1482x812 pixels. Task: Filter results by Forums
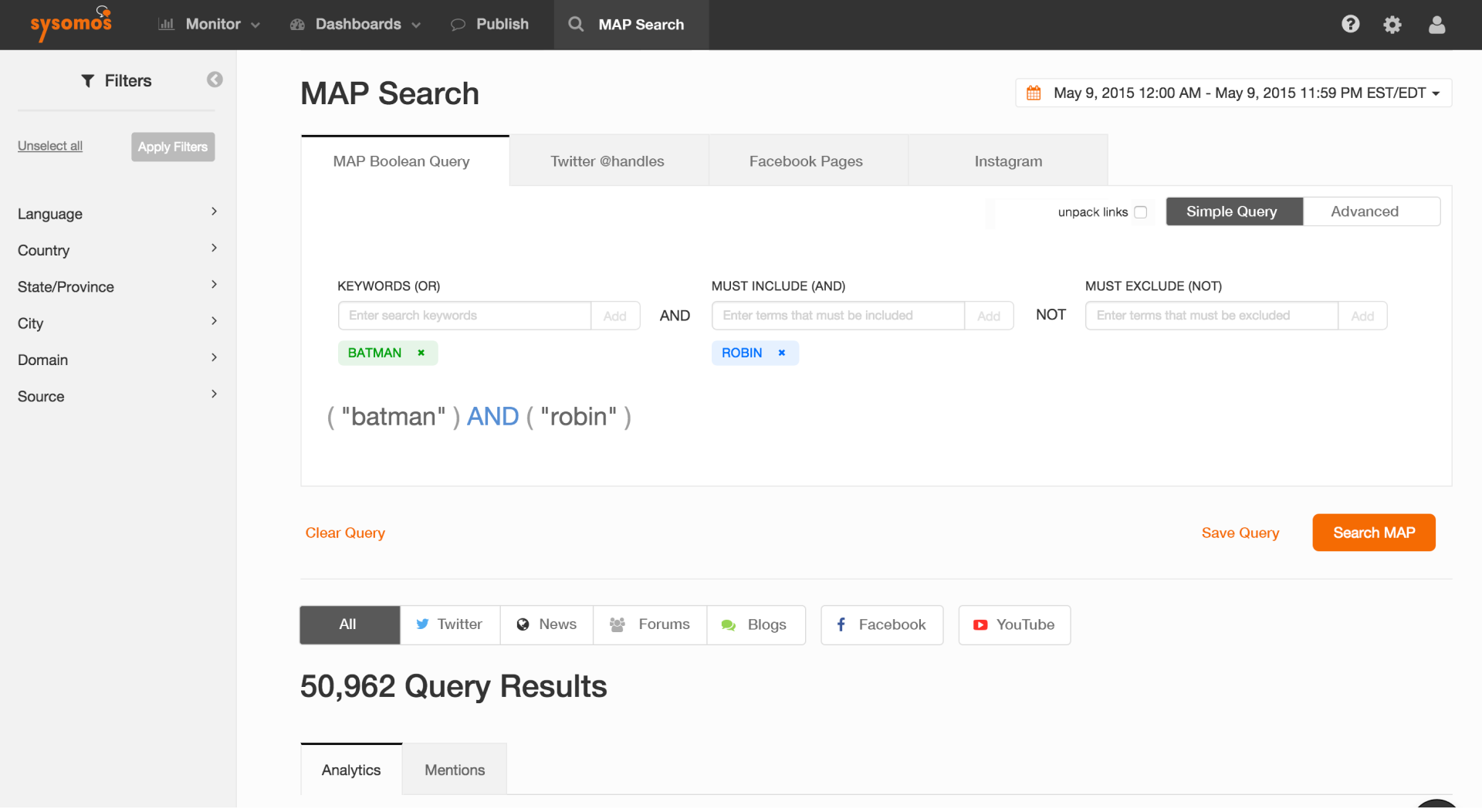650,624
